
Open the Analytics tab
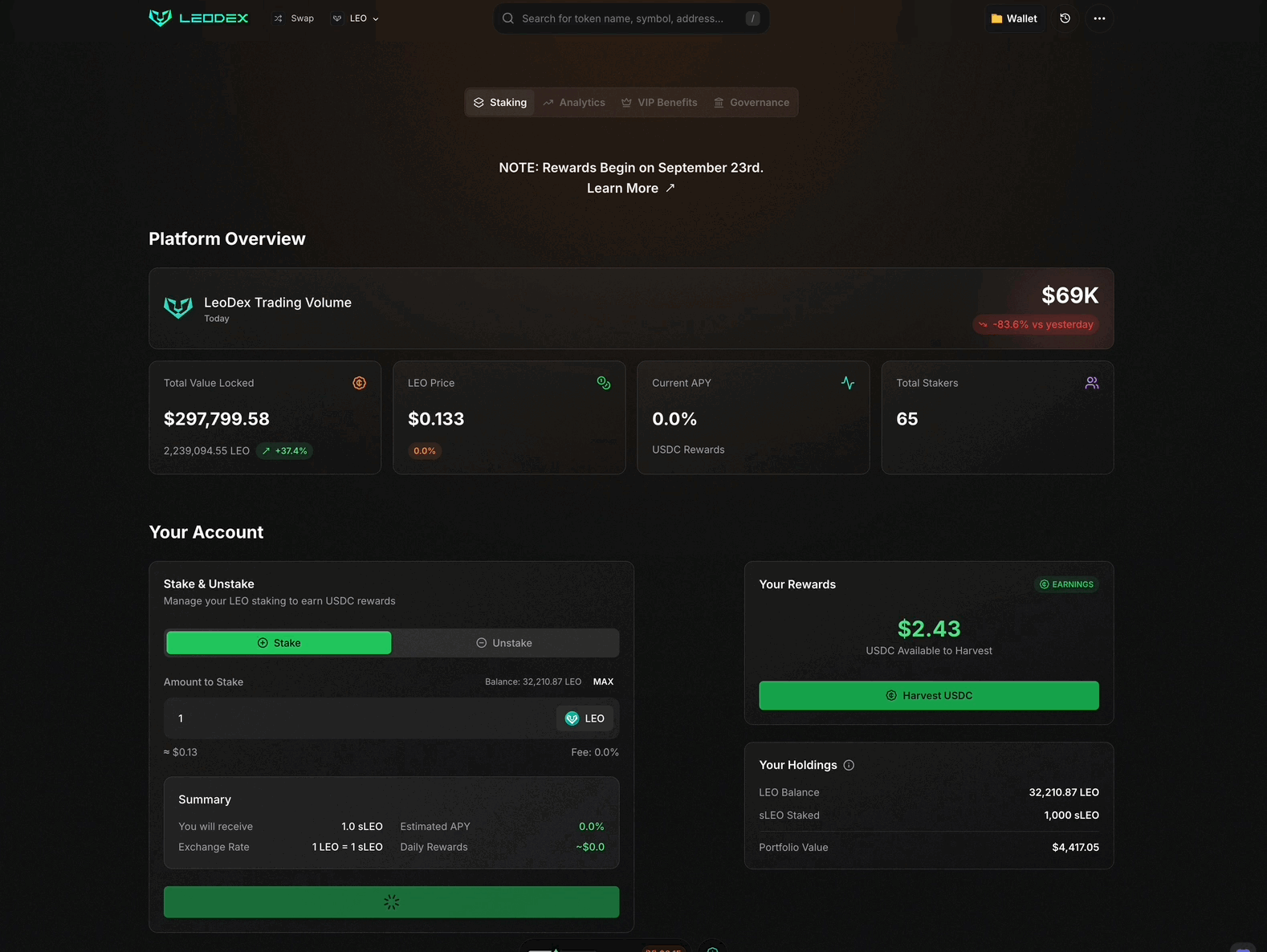click(x=574, y=103)
